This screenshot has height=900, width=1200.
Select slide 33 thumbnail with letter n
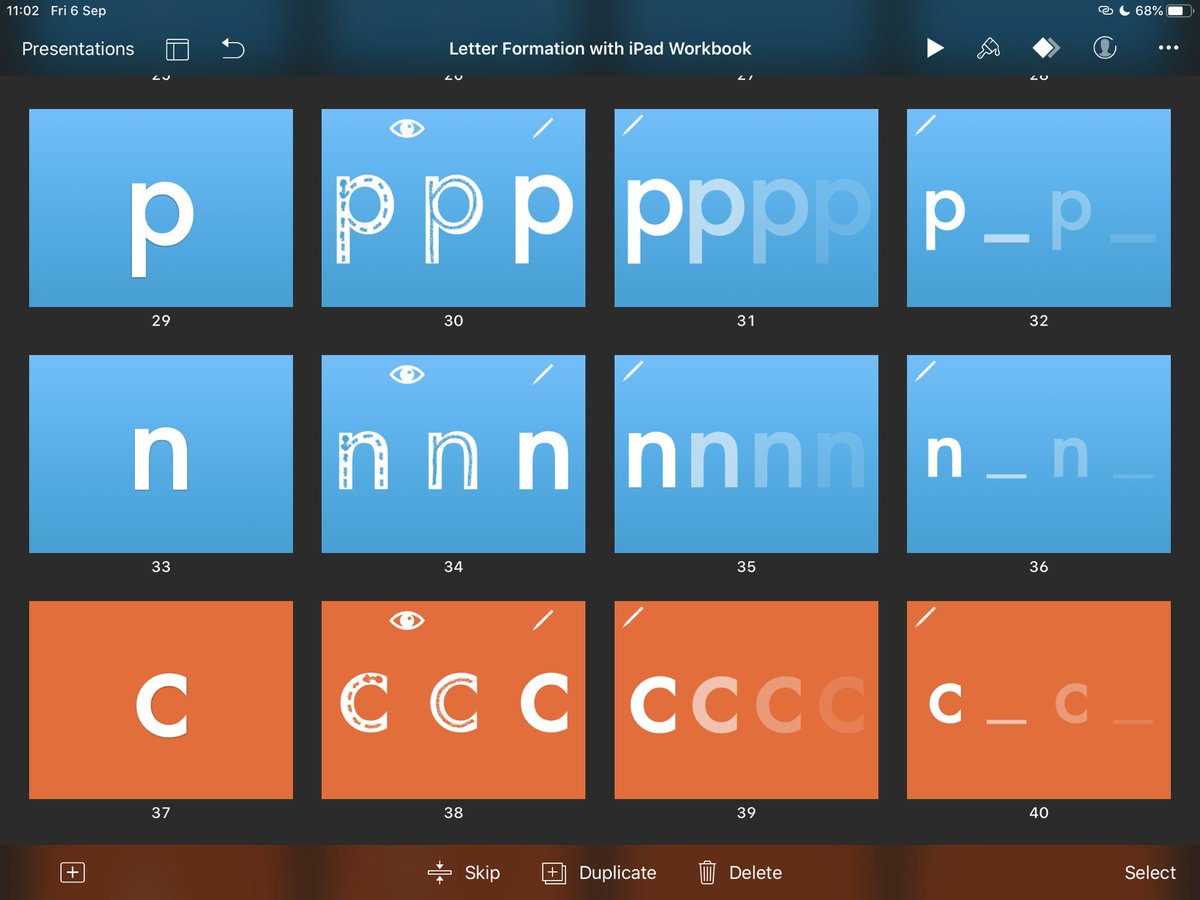click(161, 454)
